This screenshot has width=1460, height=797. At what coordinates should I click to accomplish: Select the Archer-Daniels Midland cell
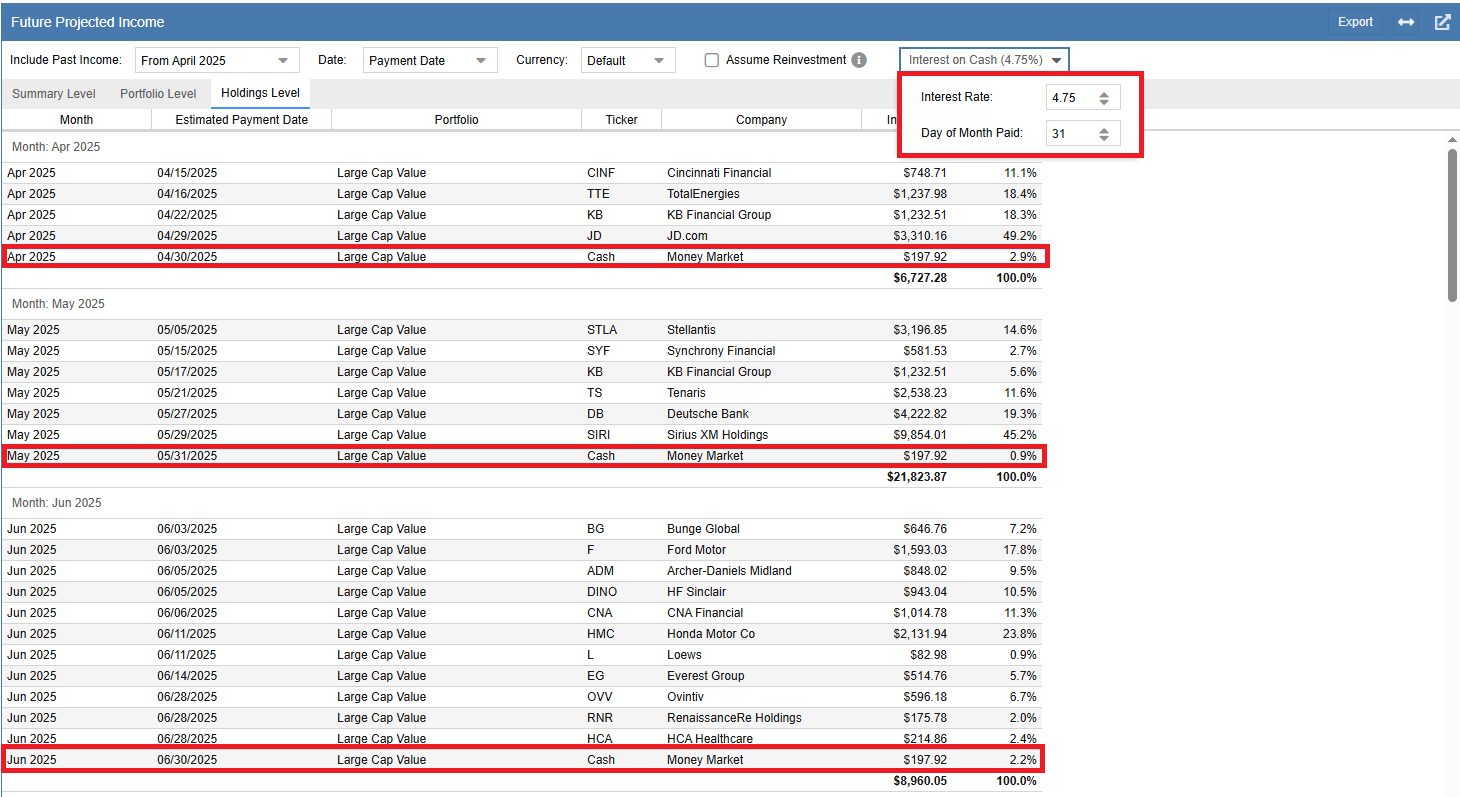coord(761,571)
